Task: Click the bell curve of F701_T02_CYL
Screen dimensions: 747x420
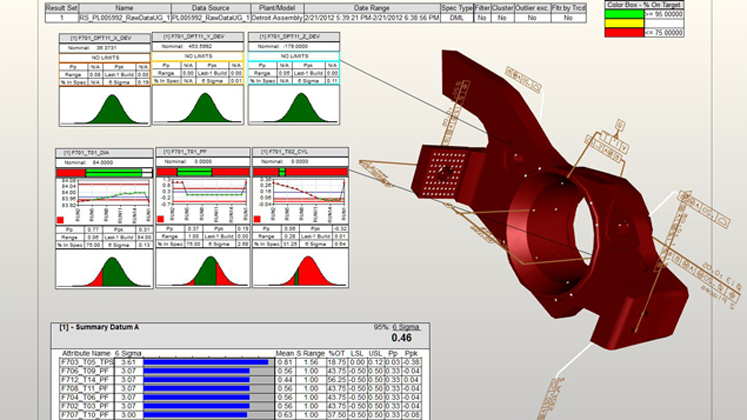Action: [x=308, y=271]
